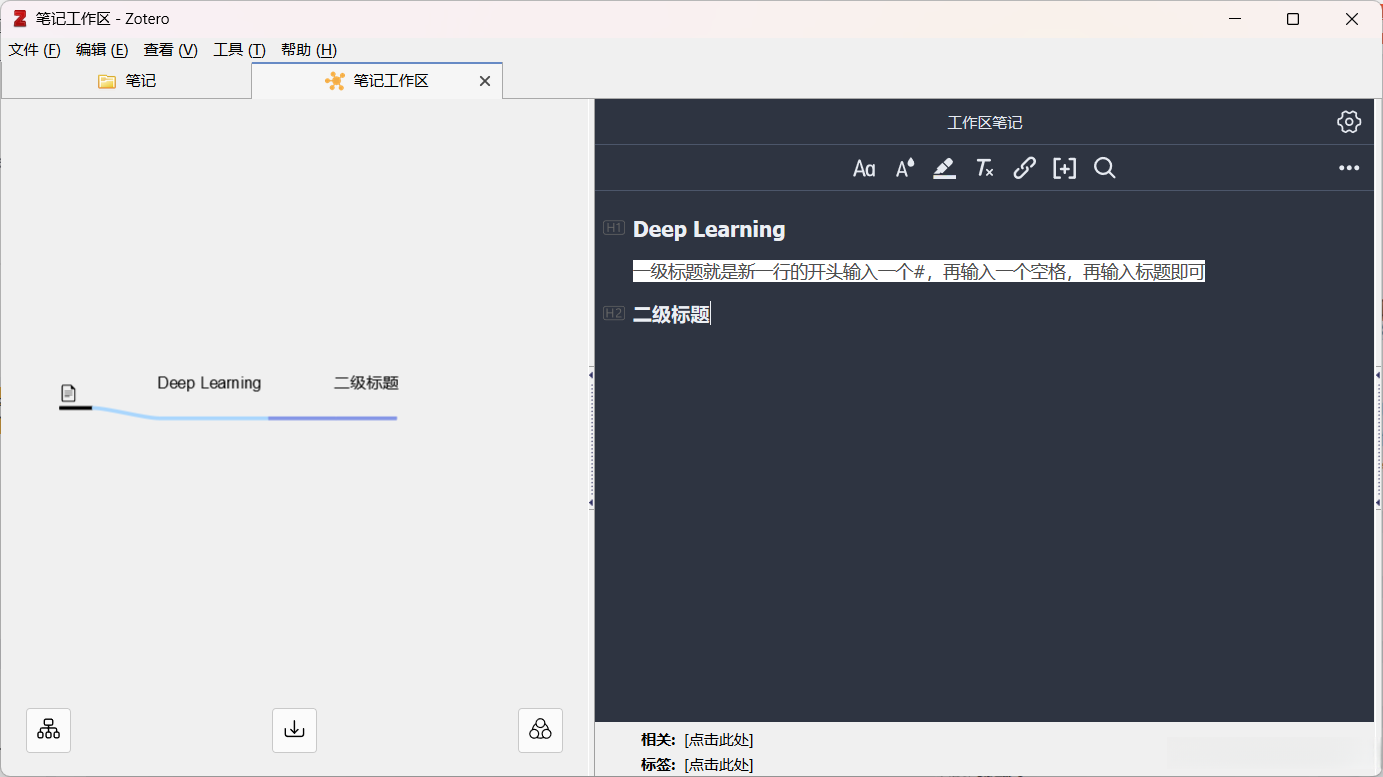The height and width of the screenshot is (777, 1383).
Task: Open search in the note editor
Action: [x=1104, y=168]
